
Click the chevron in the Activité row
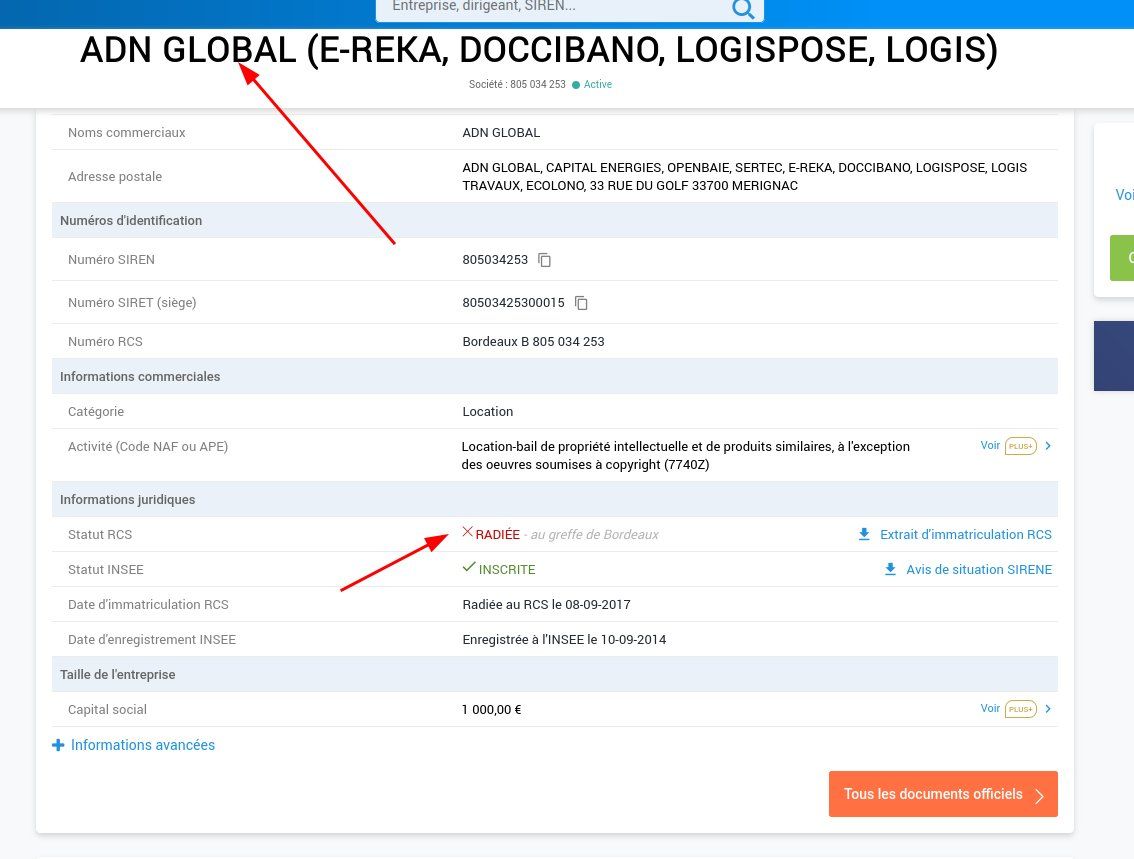click(x=1048, y=445)
